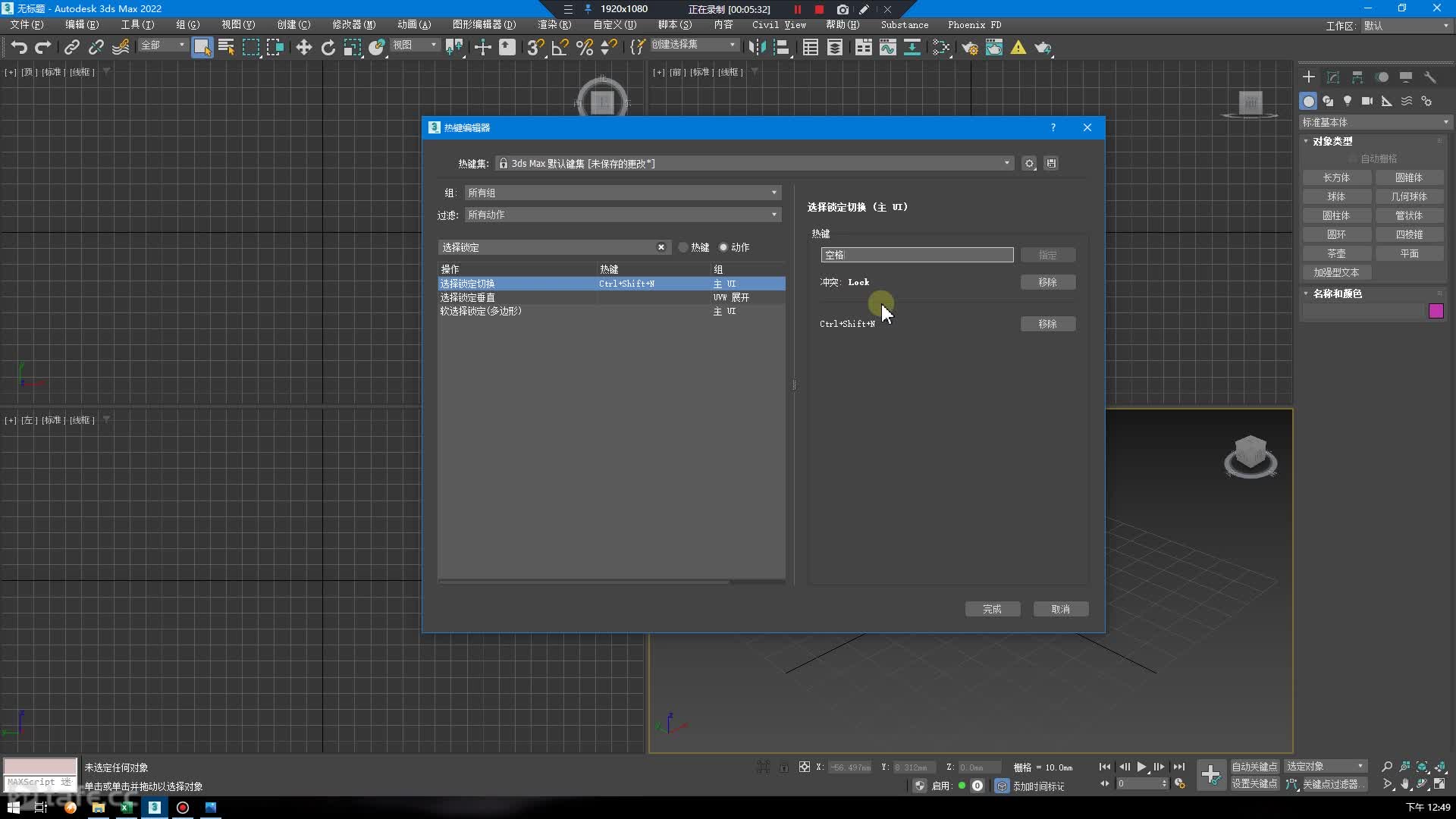Open the 编辑(E) menu

[82, 25]
